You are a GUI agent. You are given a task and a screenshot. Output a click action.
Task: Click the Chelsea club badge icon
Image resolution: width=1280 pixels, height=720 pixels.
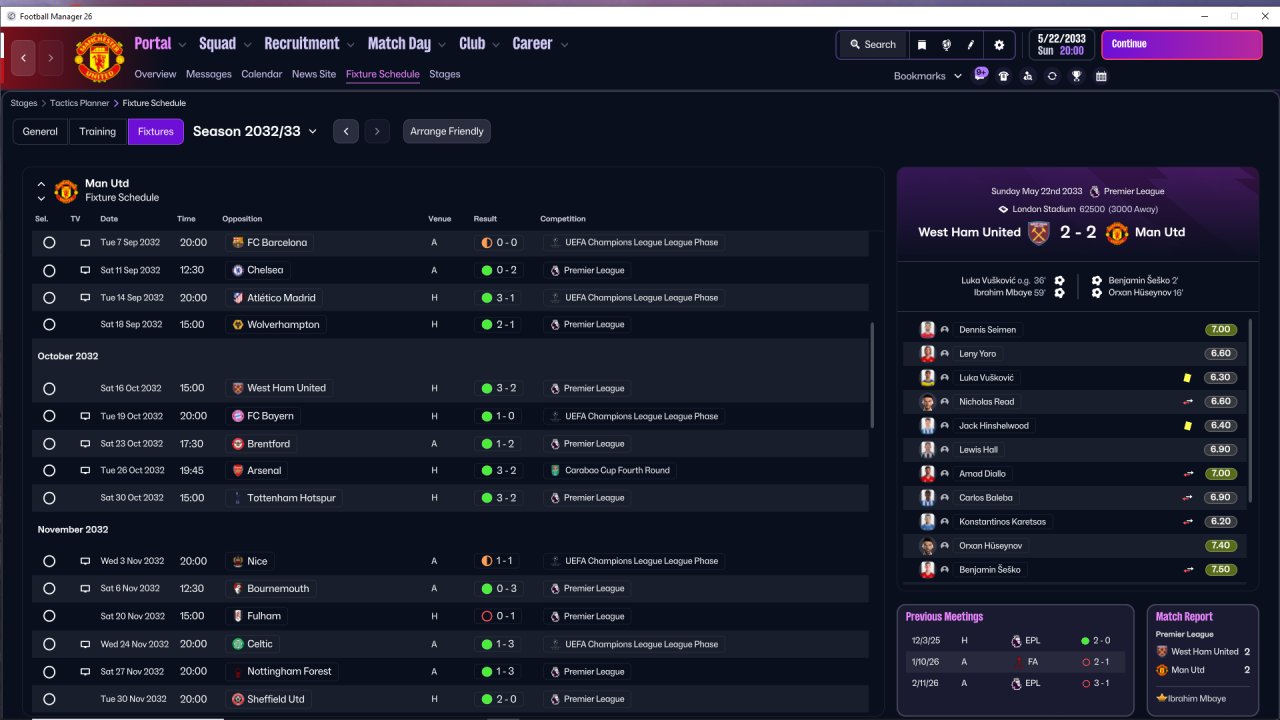point(238,270)
